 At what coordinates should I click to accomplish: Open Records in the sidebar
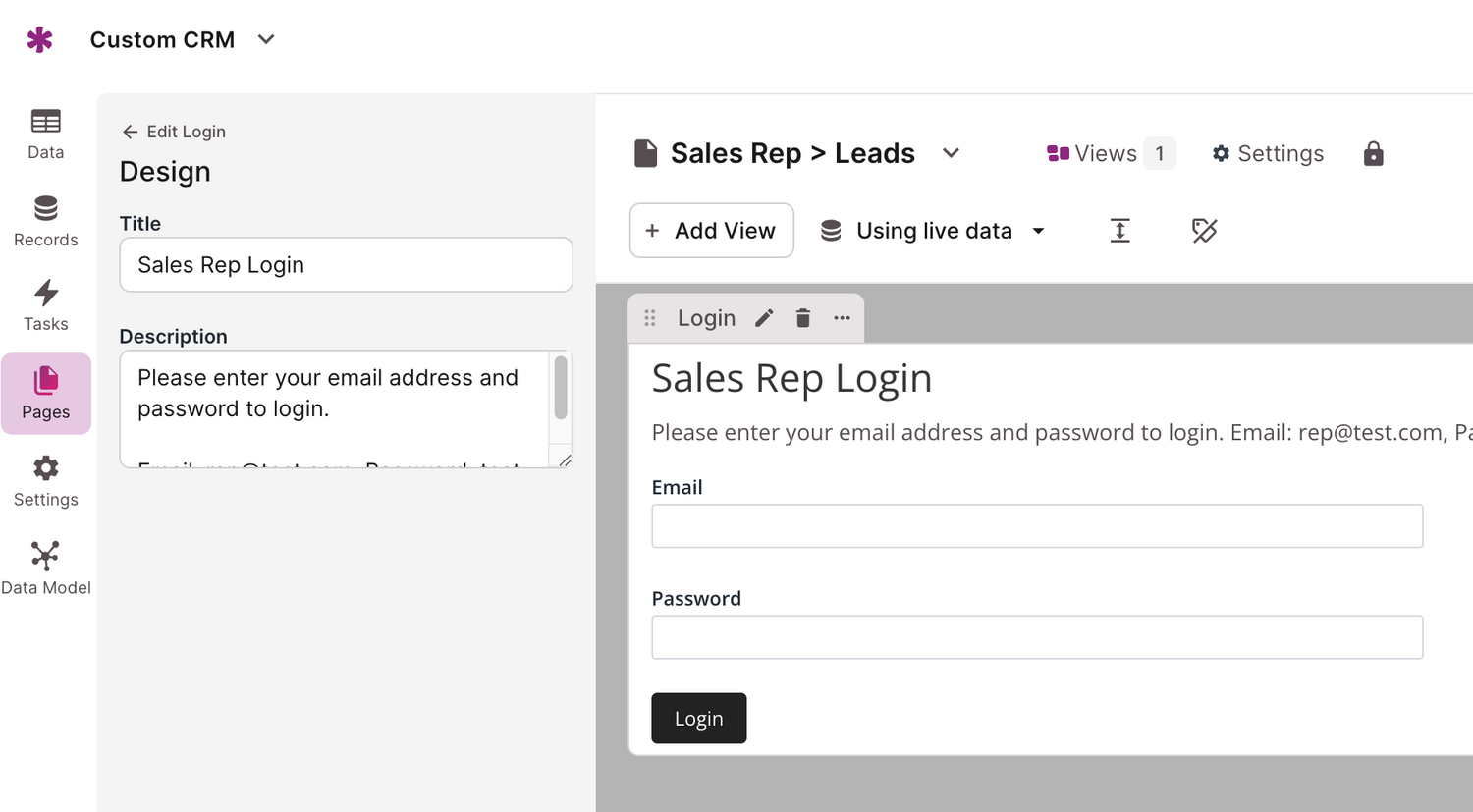click(45, 221)
